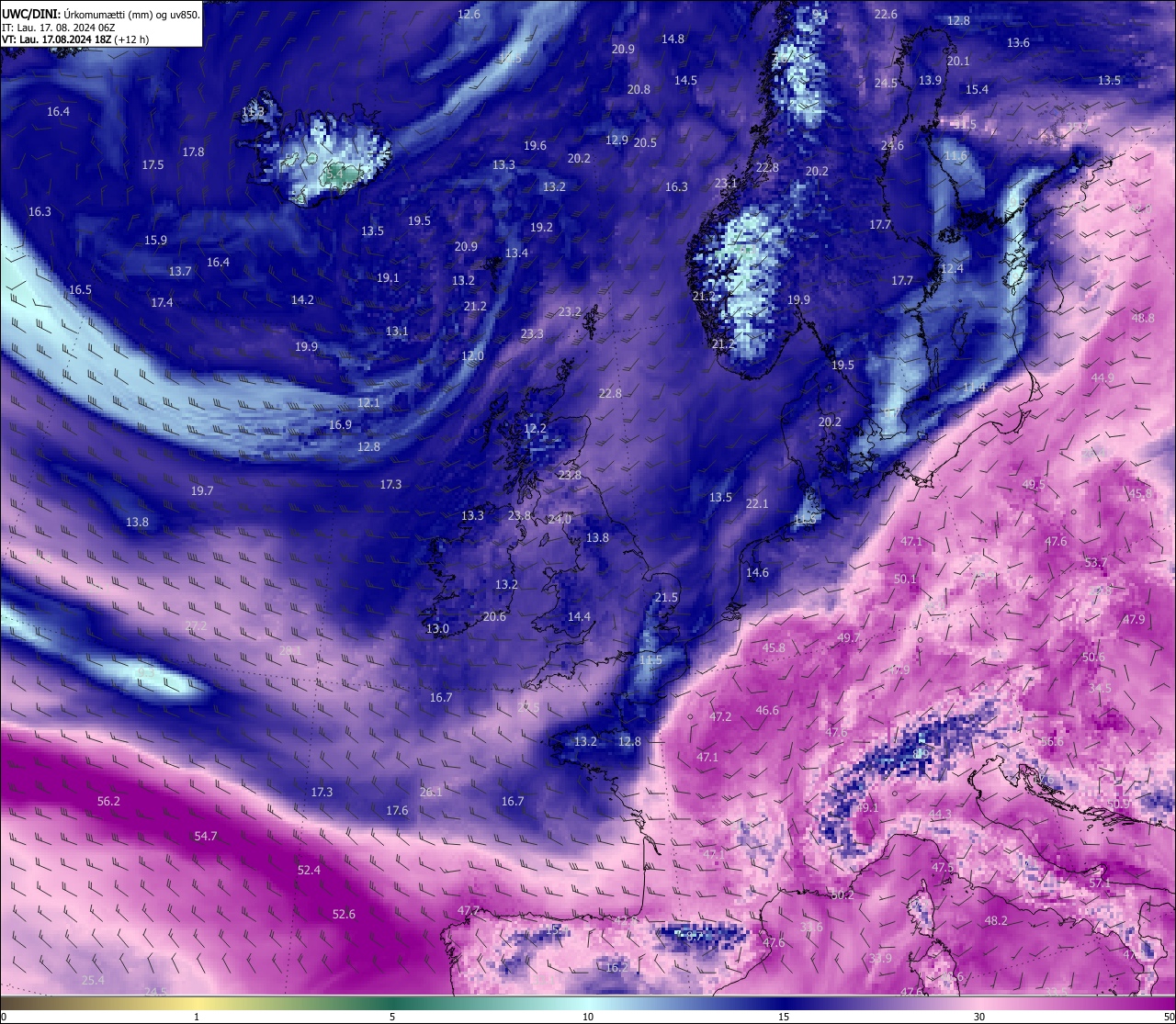
Task: Click the value 52.6 on the map
Action: point(344,914)
